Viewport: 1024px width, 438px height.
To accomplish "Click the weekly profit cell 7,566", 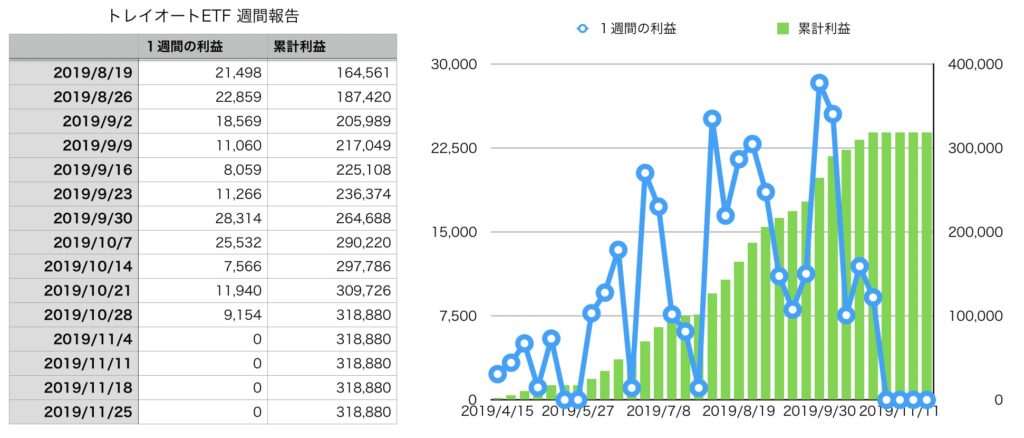I will 203,266.
